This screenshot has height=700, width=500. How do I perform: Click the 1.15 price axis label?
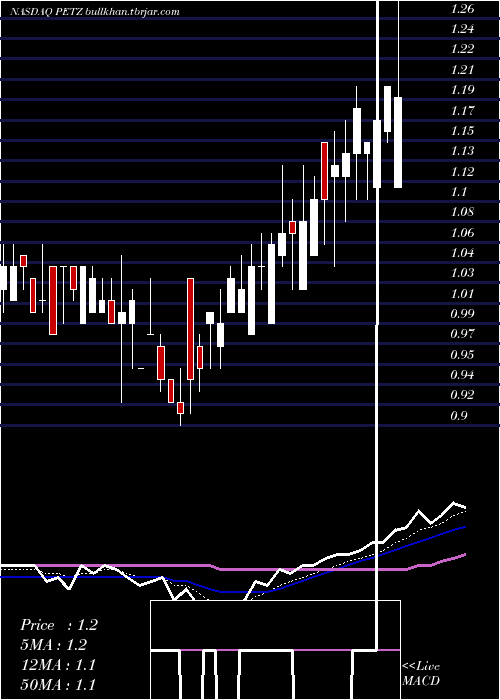pyautogui.click(x=462, y=131)
